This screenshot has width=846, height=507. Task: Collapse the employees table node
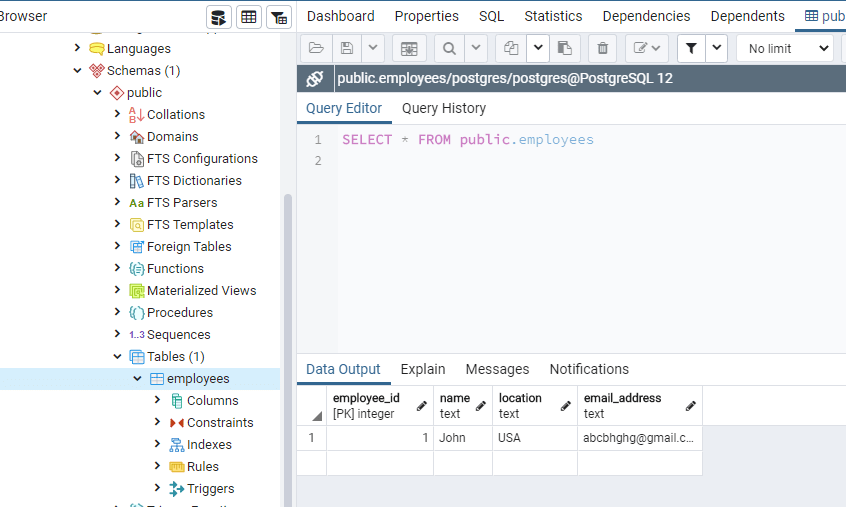(137, 378)
